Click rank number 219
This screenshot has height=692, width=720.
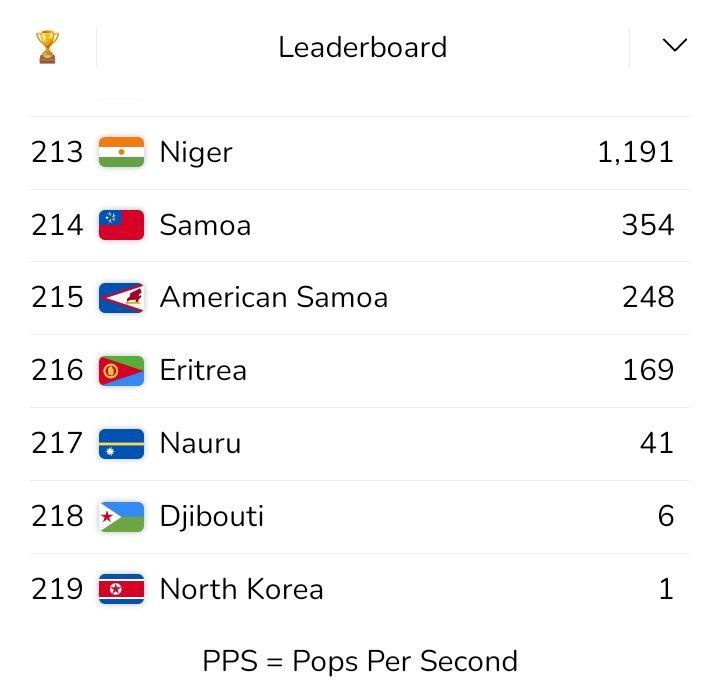[x=57, y=589]
